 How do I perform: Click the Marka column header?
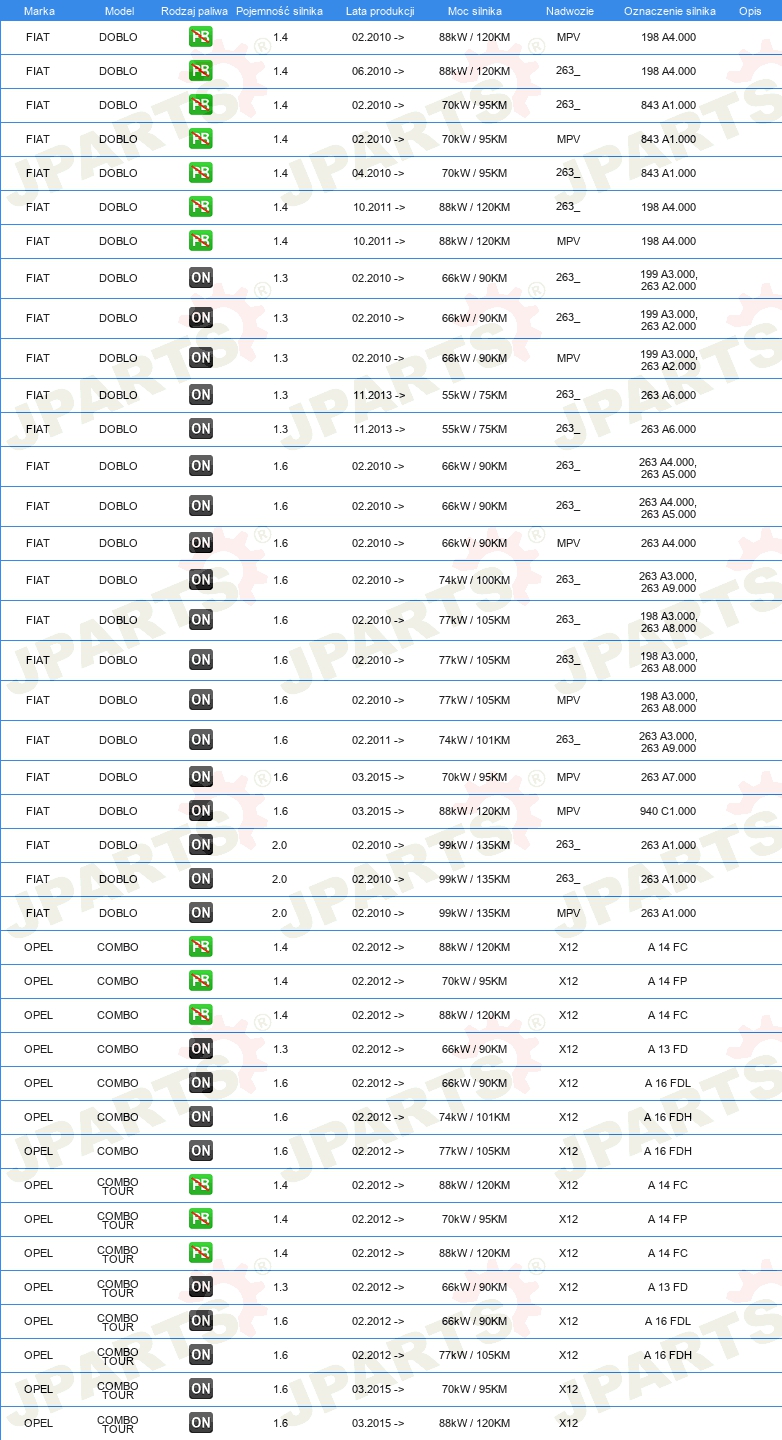(x=39, y=11)
